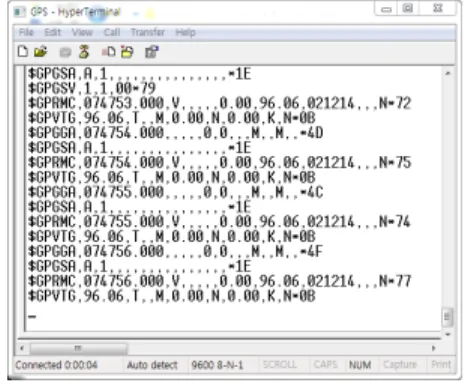The width and height of the screenshot is (468, 386).
Task: Click the Call (phone) toolbar icon
Action: coord(65,52)
